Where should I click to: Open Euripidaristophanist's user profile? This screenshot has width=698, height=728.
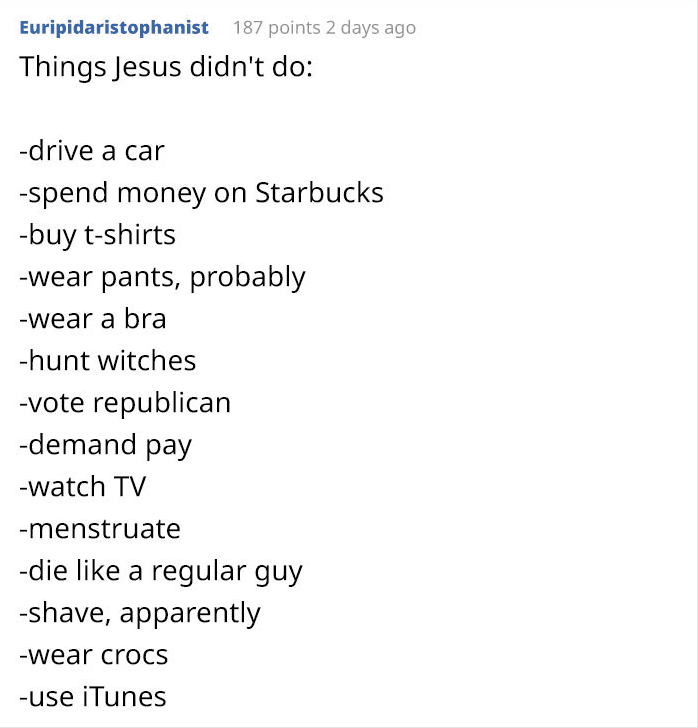point(114,28)
